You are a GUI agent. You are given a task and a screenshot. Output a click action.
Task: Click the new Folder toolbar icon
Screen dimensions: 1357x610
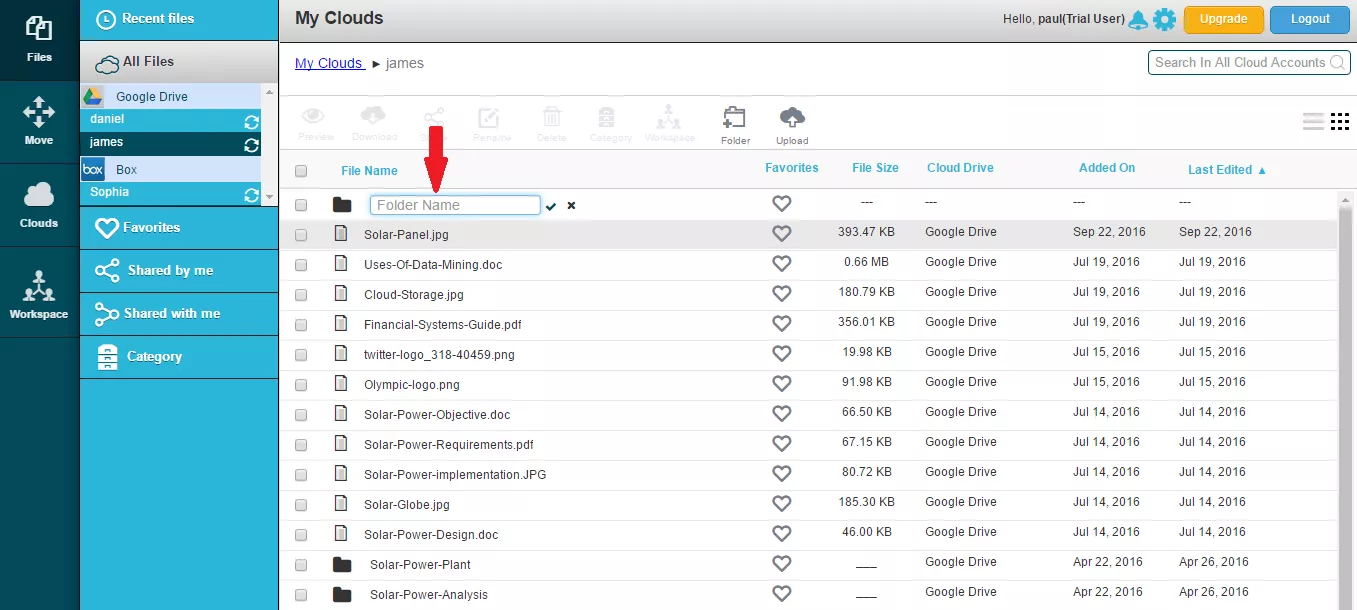point(735,117)
